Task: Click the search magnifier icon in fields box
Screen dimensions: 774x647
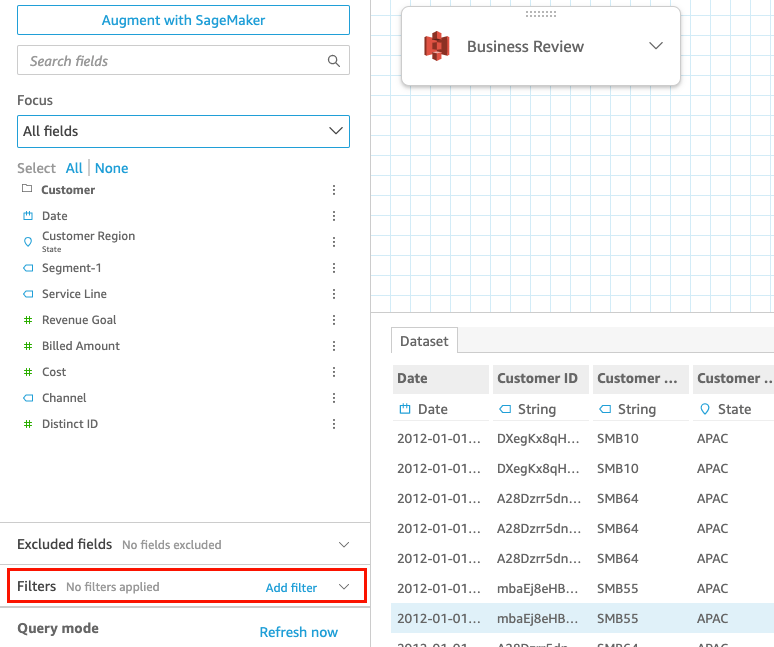Action: tap(334, 61)
